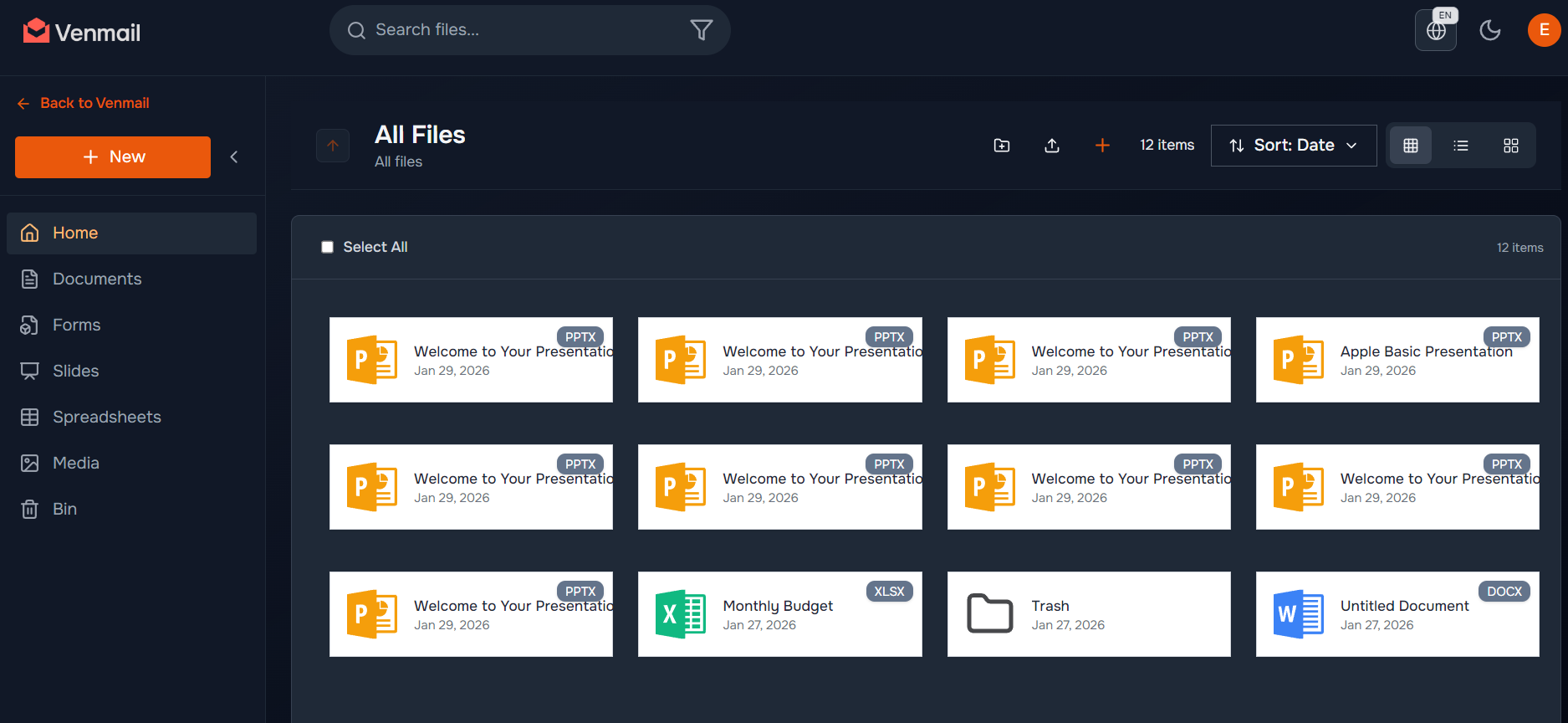Toggle the dark mode moon icon
This screenshot has height=723, width=1568.
[x=1489, y=31]
